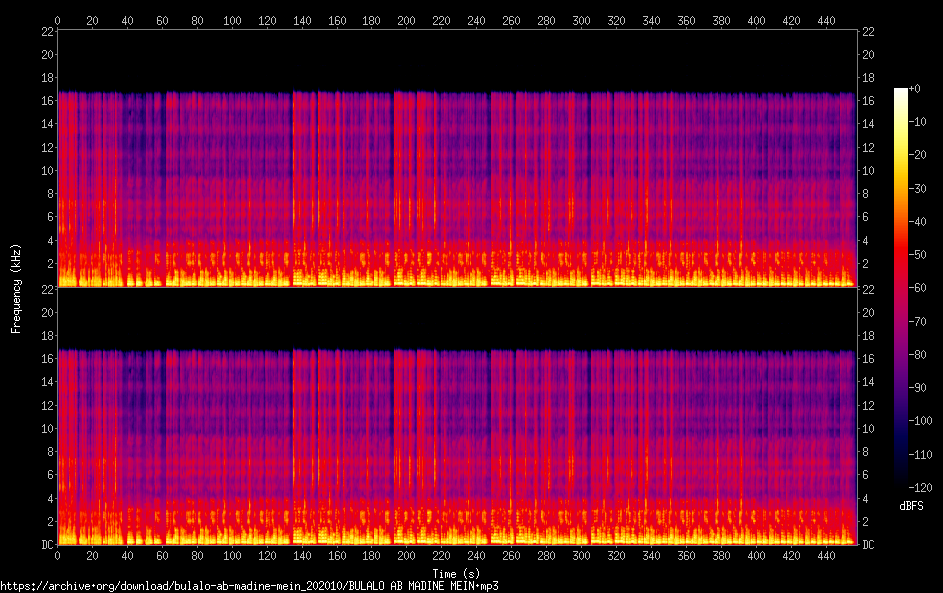
Task: Select the archive.org download URL text
Action: pos(250,586)
